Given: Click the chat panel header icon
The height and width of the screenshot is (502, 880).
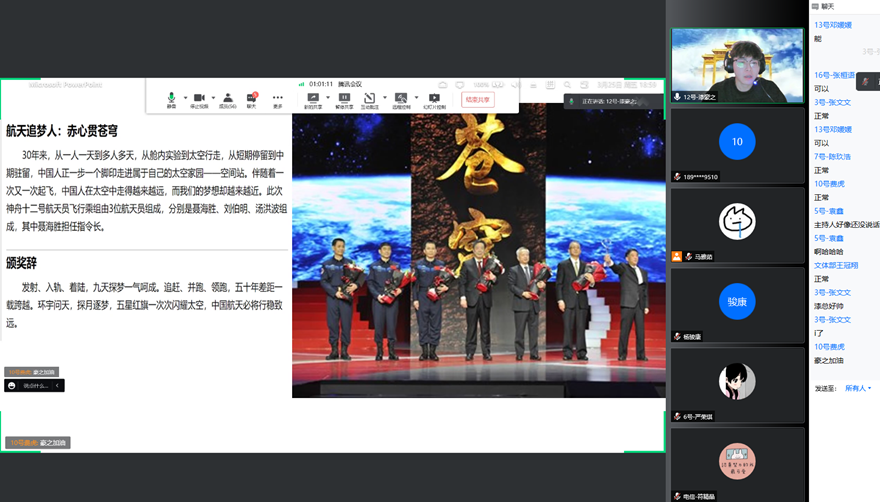Looking at the screenshot, I should click(x=815, y=6).
